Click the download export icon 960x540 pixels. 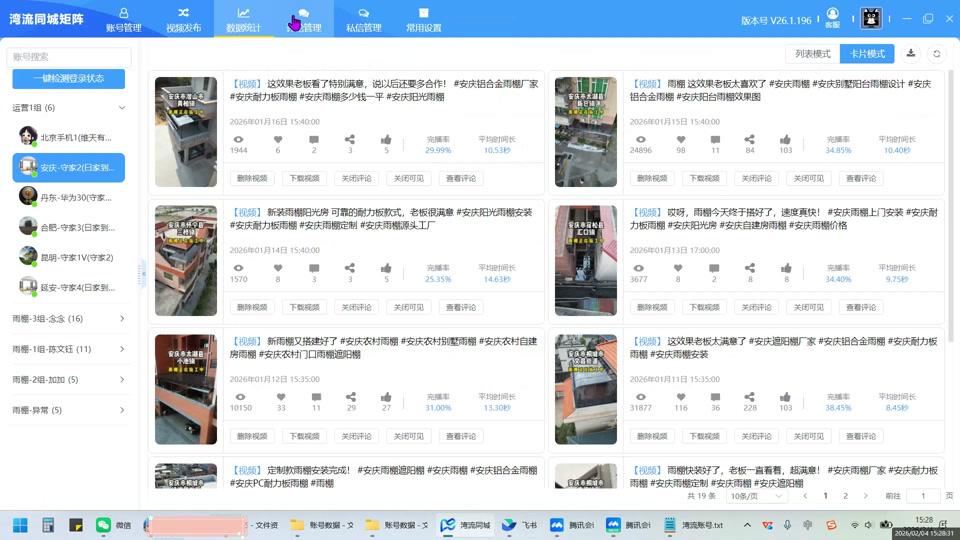pos(911,54)
